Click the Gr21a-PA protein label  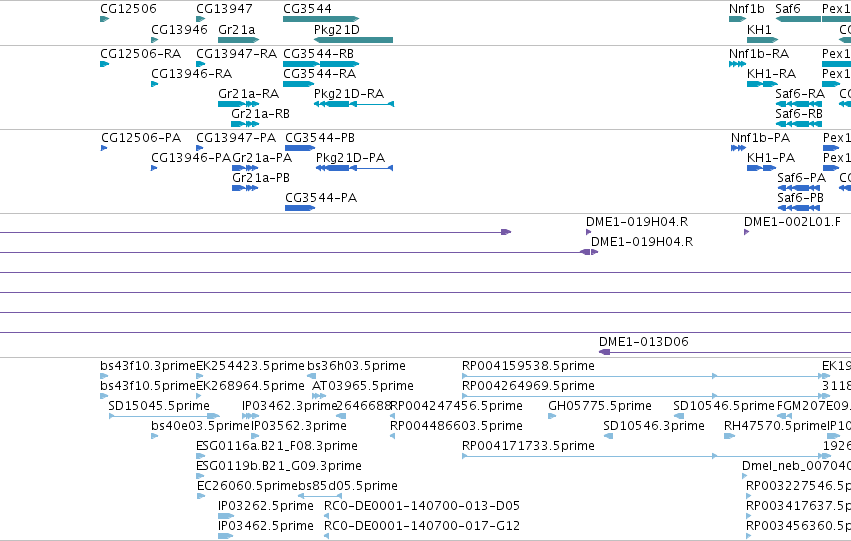[x=262, y=158]
